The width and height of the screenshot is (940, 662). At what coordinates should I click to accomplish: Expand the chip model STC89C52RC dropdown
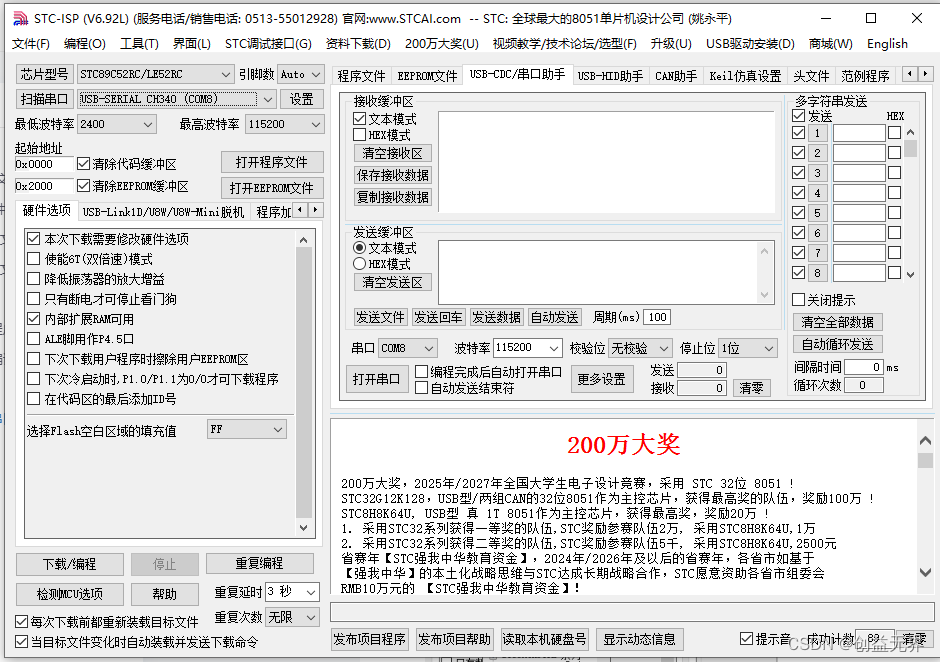tap(225, 74)
